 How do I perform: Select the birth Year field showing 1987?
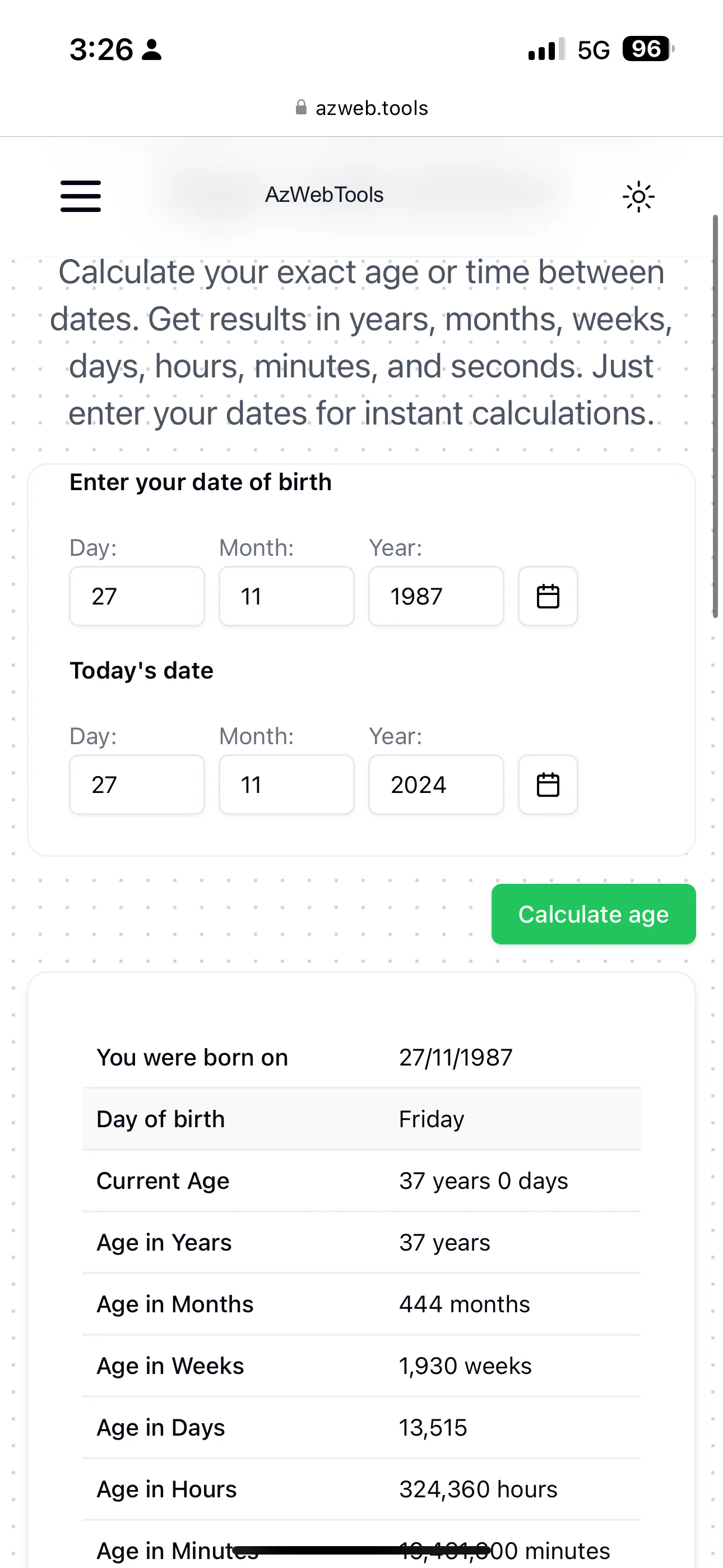437,596
